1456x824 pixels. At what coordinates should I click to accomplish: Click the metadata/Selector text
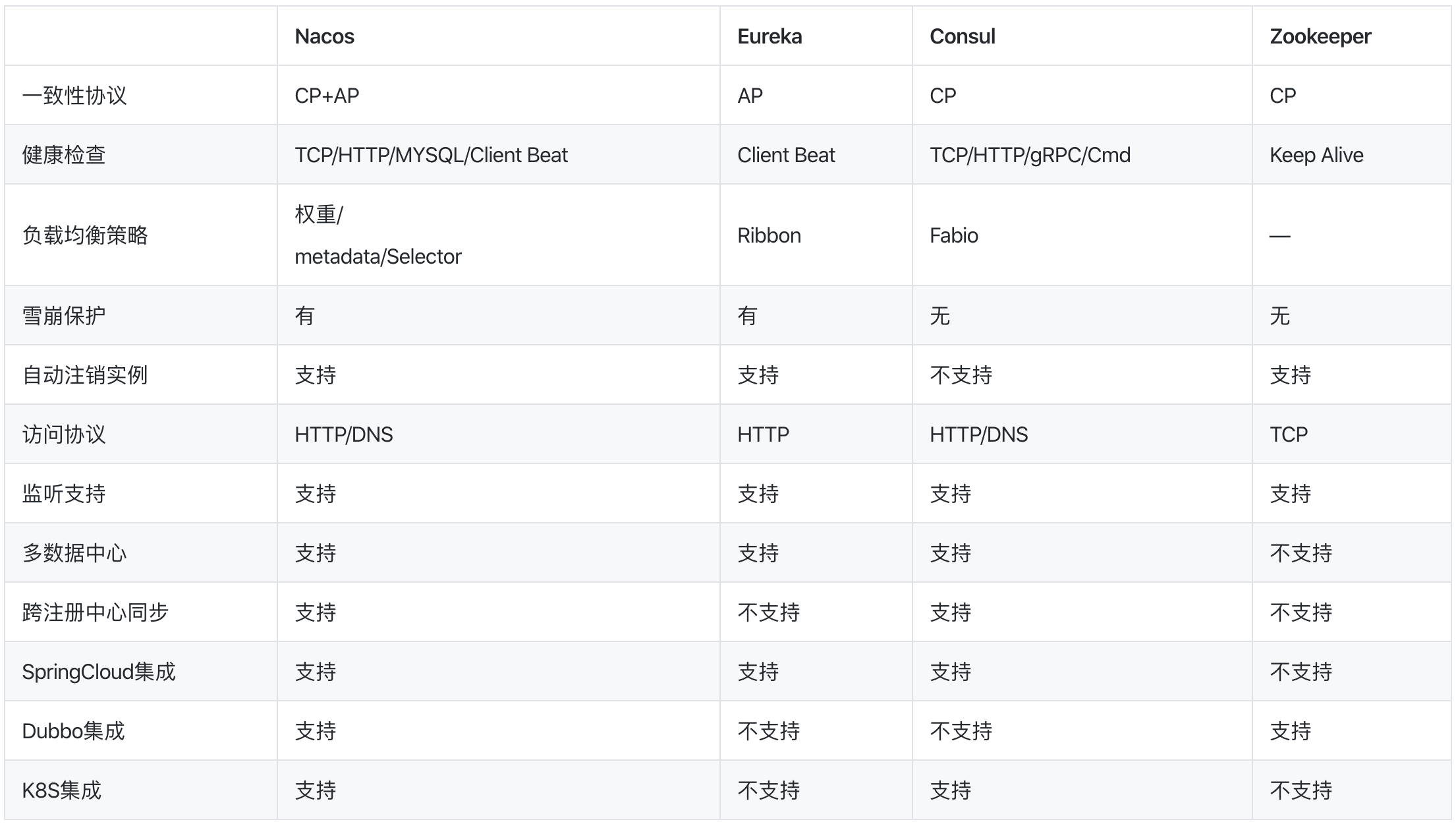378,256
